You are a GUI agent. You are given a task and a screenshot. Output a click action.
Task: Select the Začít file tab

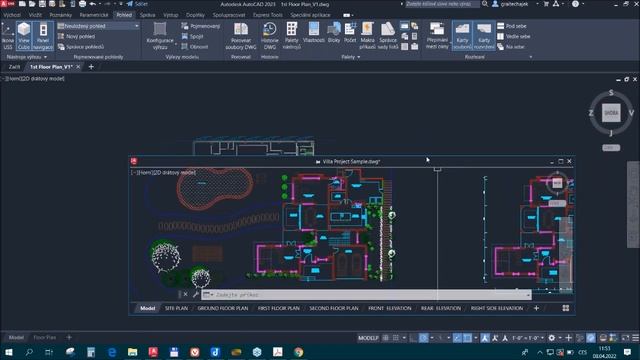[14, 67]
